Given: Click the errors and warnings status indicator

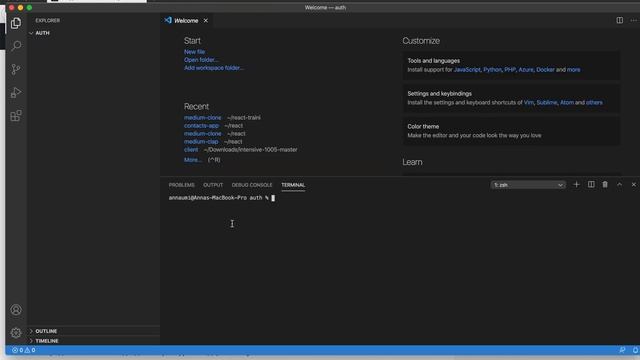Looking at the screenshot, I should [24, 350].
